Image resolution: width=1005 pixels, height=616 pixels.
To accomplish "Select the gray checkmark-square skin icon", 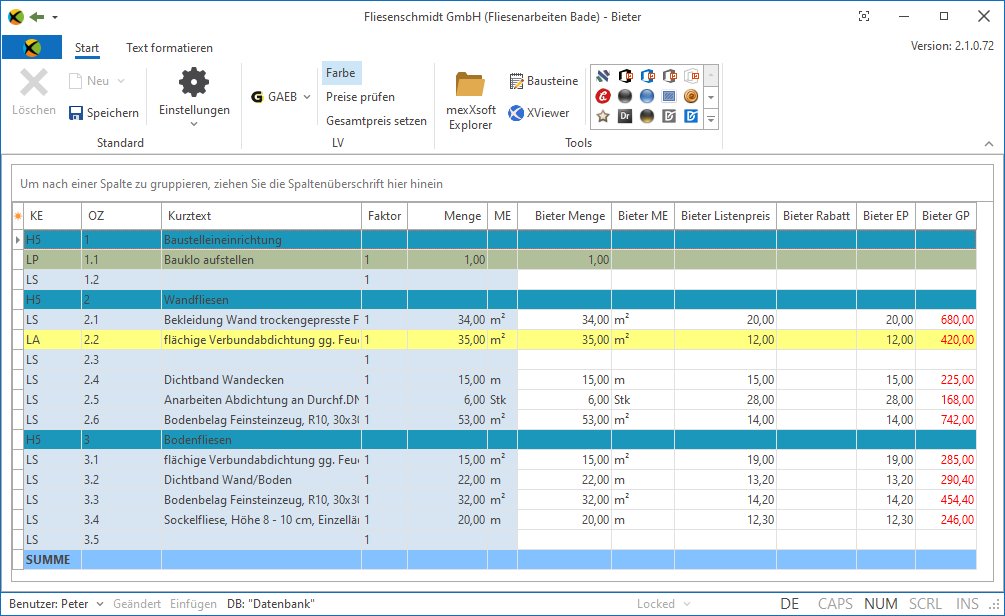I will (669, 116).
